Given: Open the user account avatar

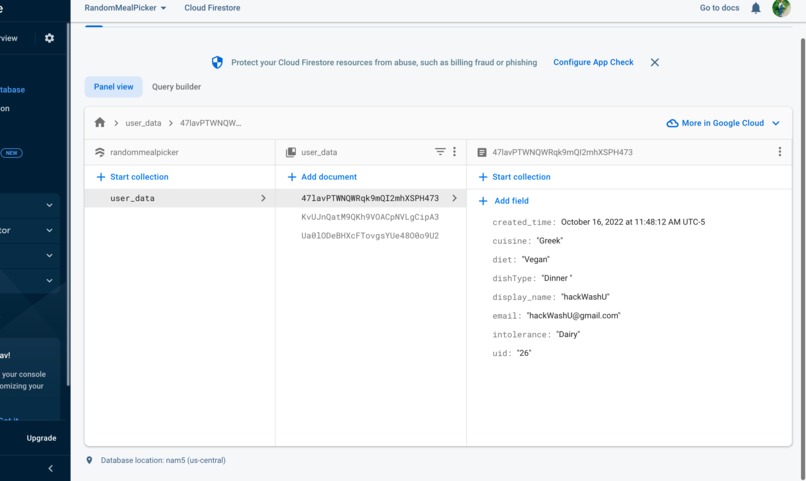Looking at the screenshot, I should click(x=781, y=8).
